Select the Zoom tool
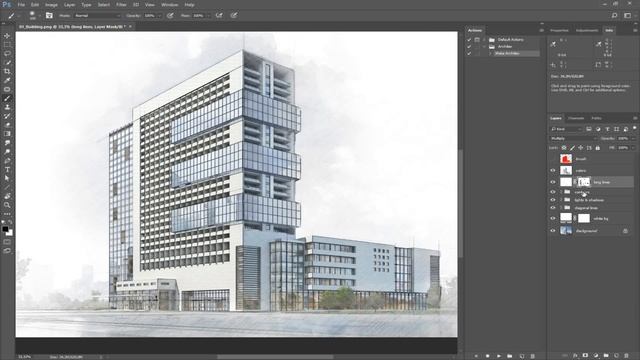The width and height of the screenshot is (640, 360). (7, 205)
